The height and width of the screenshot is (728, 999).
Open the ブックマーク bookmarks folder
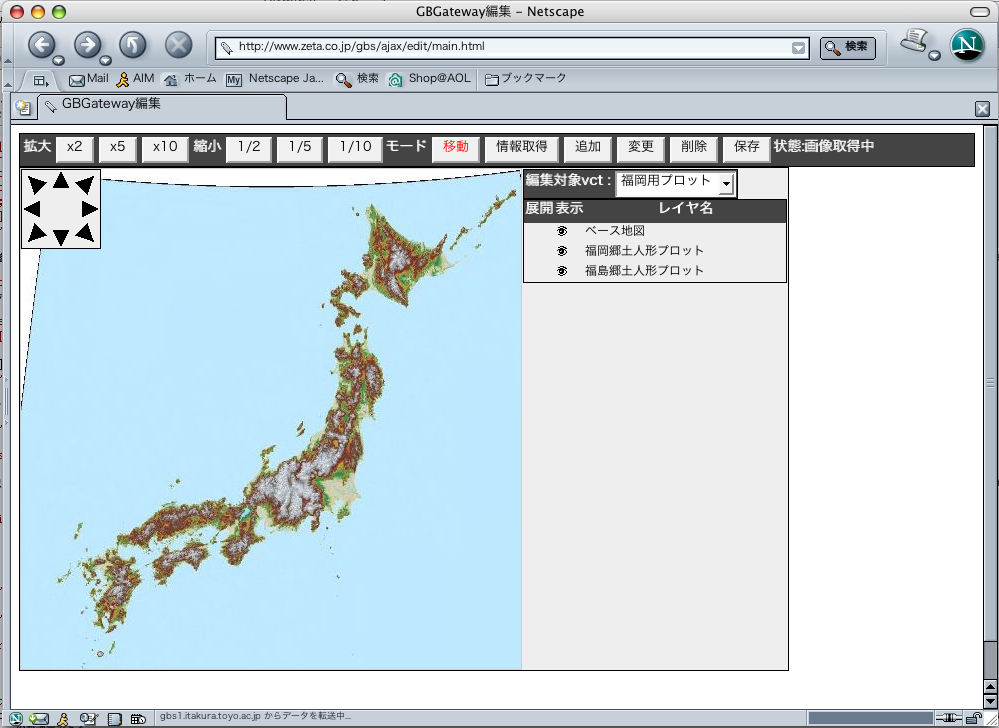click(525, 78)
